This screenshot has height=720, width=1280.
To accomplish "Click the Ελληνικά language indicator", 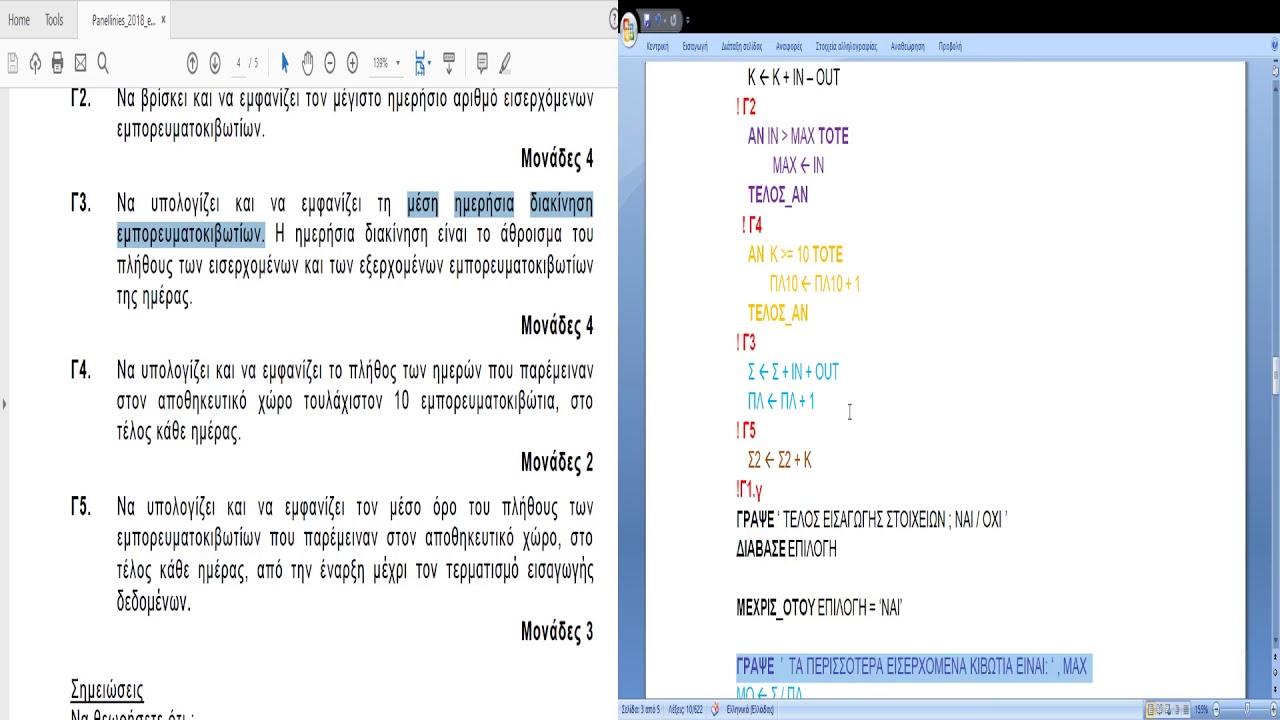I will point(750,710).
